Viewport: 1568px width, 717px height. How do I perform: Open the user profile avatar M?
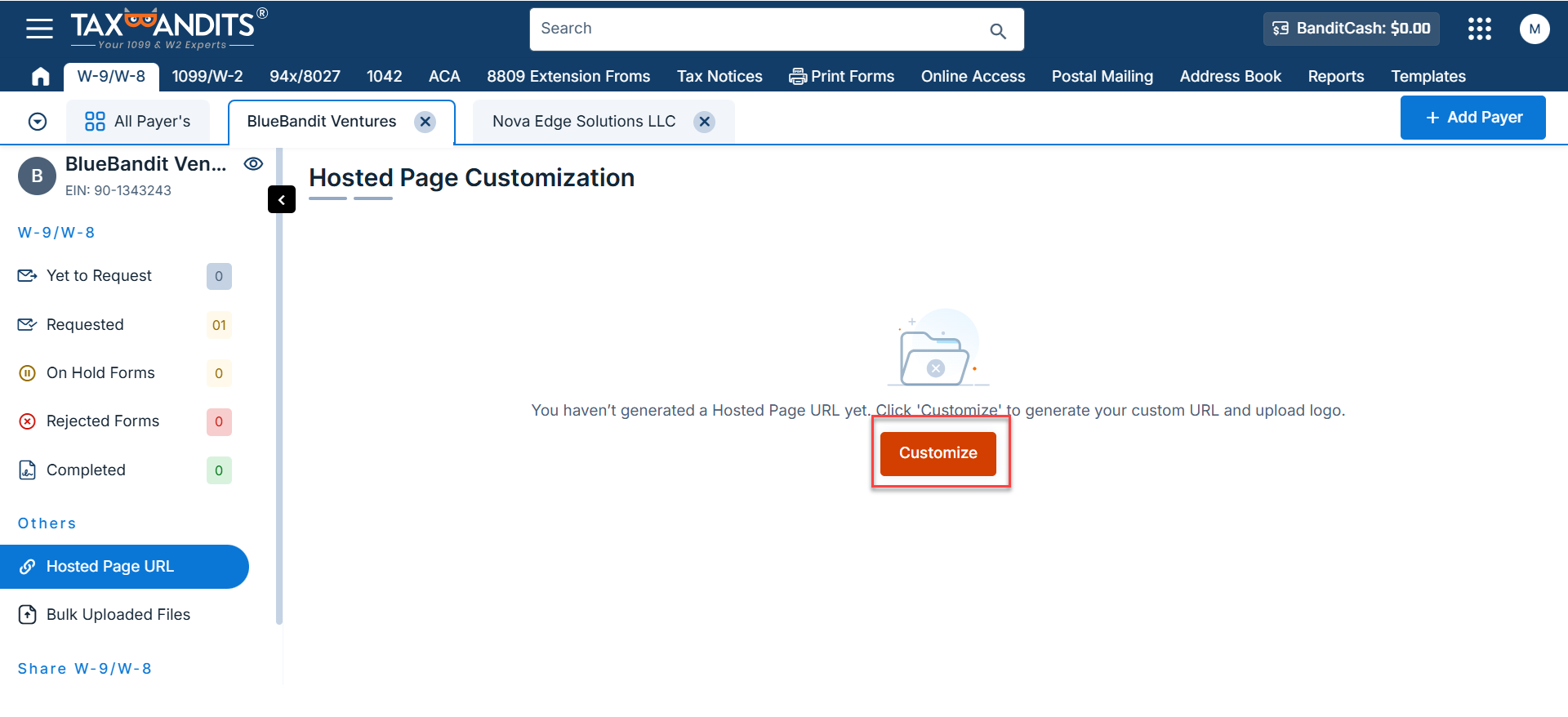1535,29
